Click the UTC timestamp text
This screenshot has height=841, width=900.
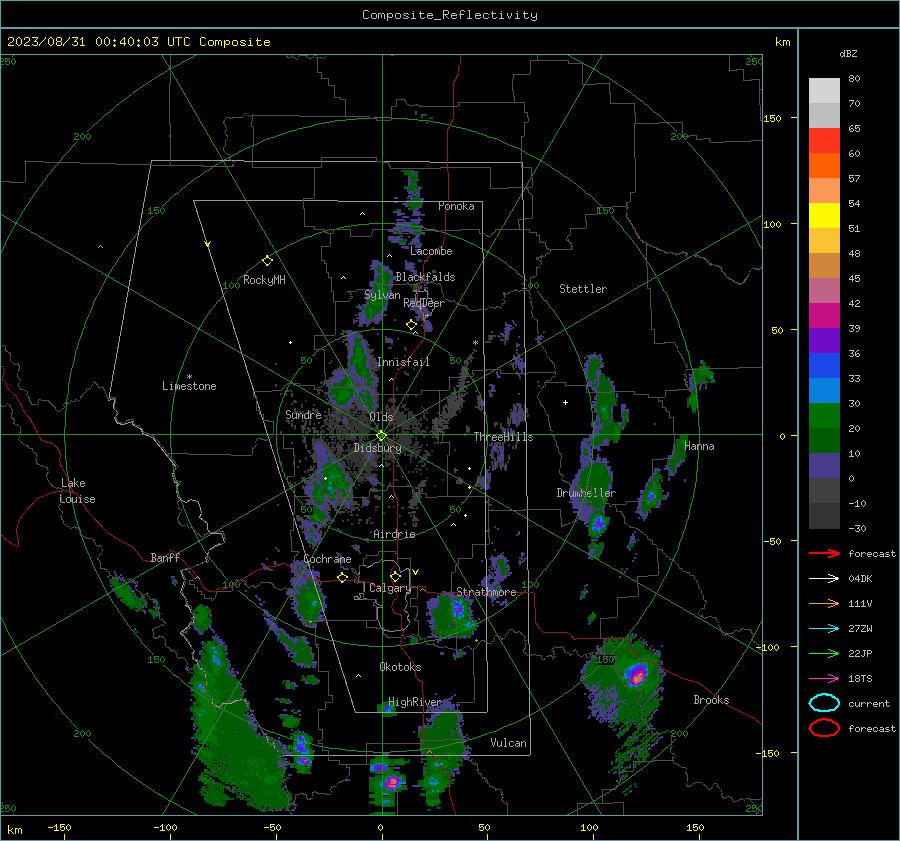[x=138, y=42]
